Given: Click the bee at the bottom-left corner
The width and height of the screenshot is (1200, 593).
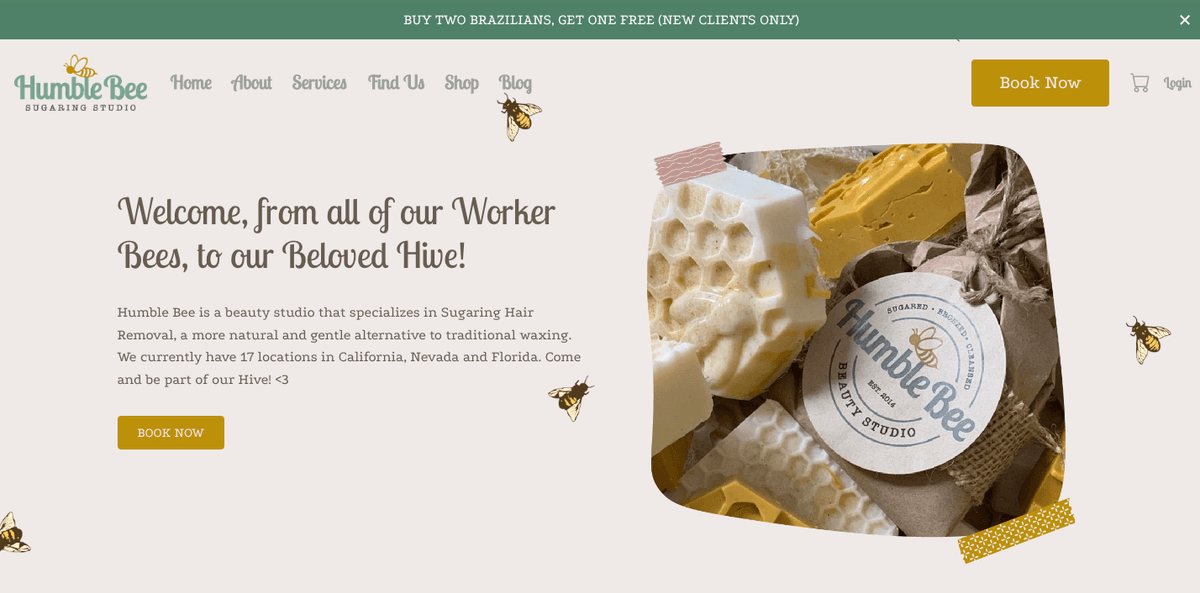Looking at the screenshot, I should (13, 533).
